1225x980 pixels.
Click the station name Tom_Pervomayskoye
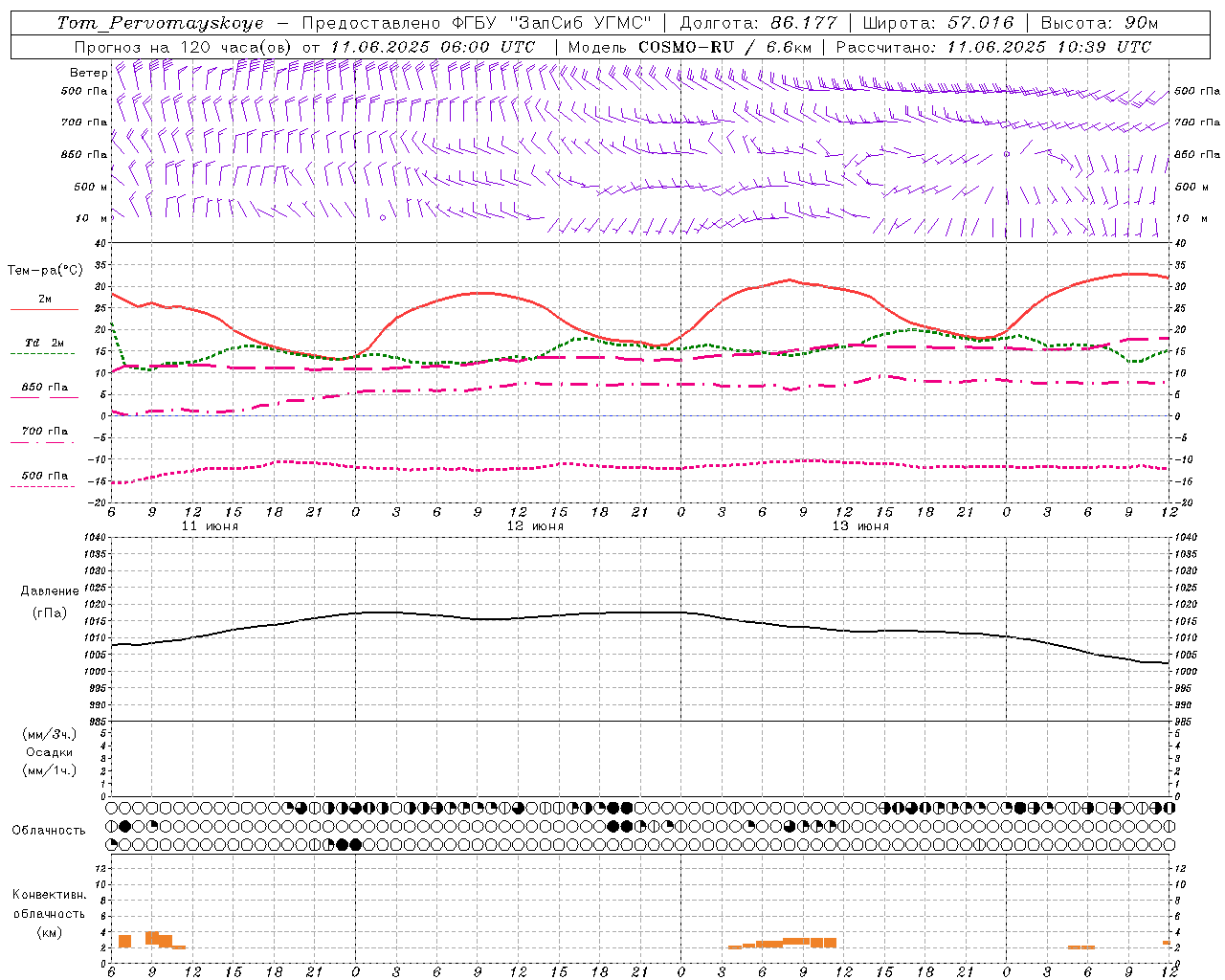coord(160,23)
